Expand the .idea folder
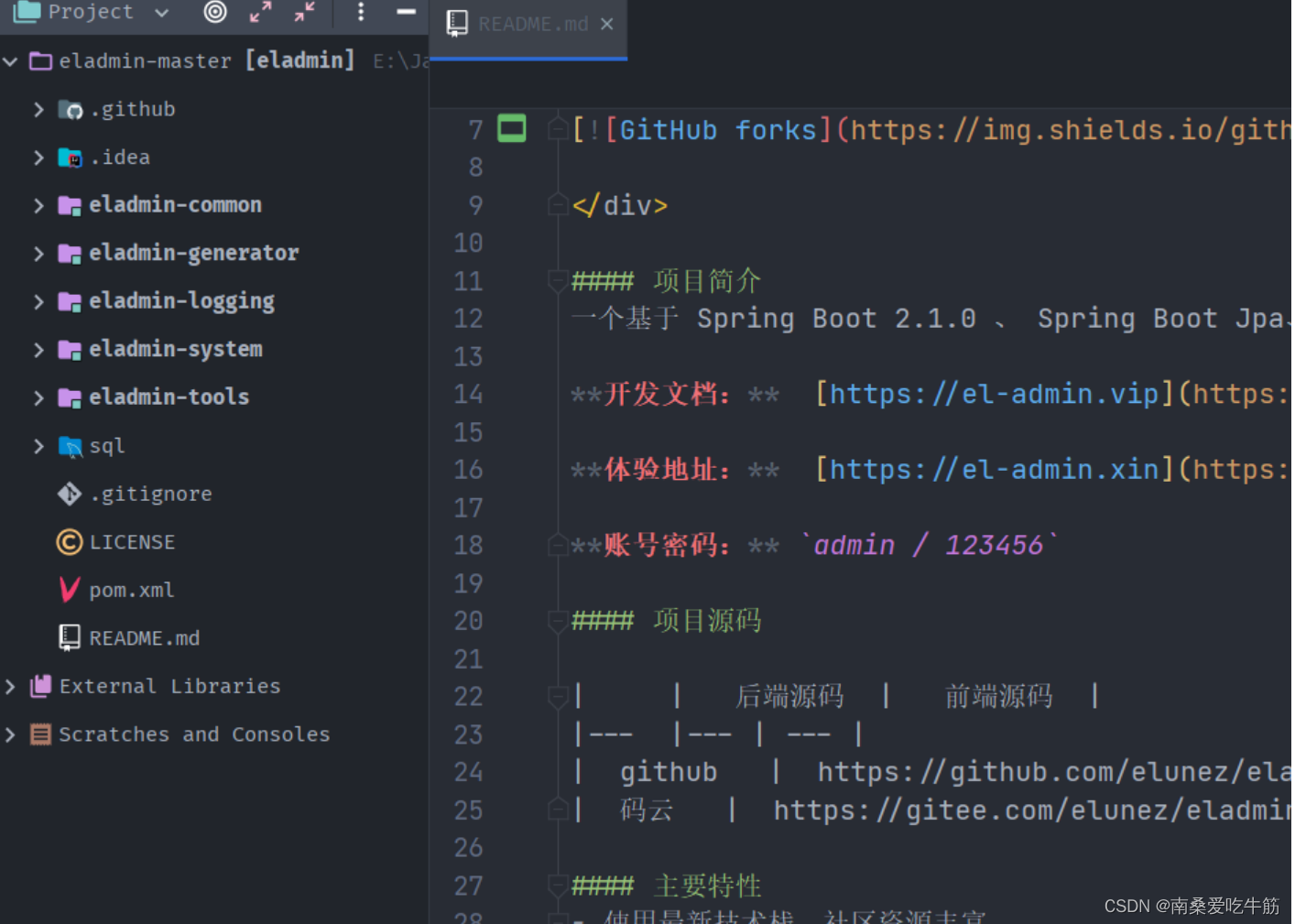This screenshot has height=924, width=1295. point(38,158)
